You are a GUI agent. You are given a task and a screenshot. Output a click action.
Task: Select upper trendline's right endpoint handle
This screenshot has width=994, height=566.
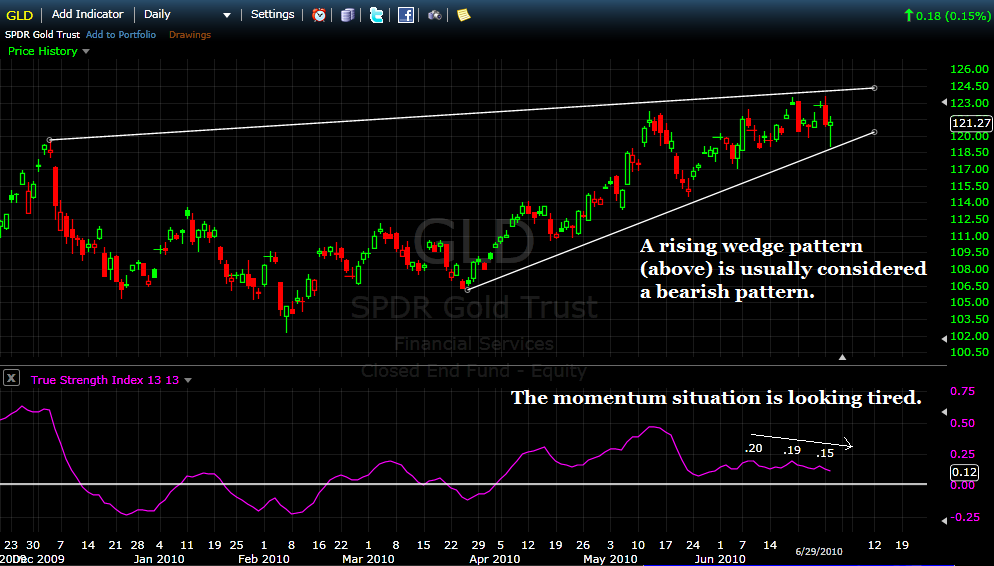point(874,88)
